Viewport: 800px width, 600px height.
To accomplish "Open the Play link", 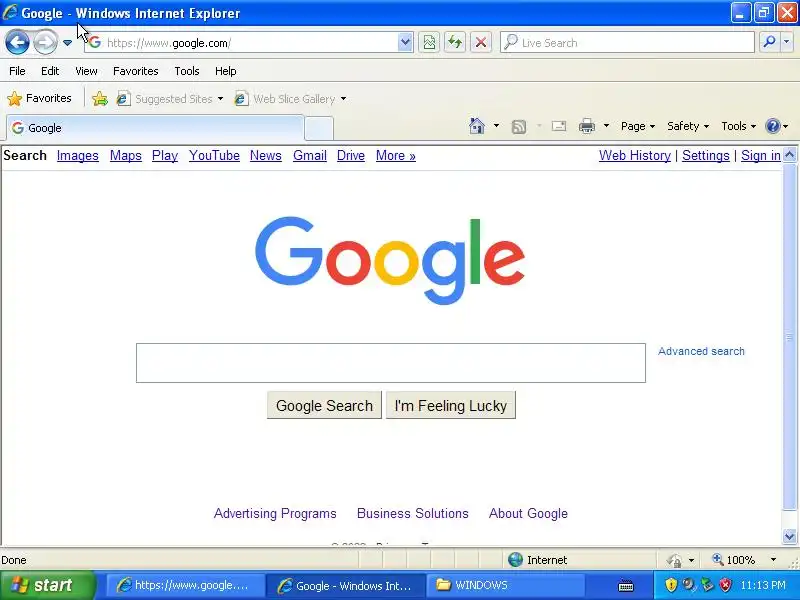I will (x=165, y=156).
